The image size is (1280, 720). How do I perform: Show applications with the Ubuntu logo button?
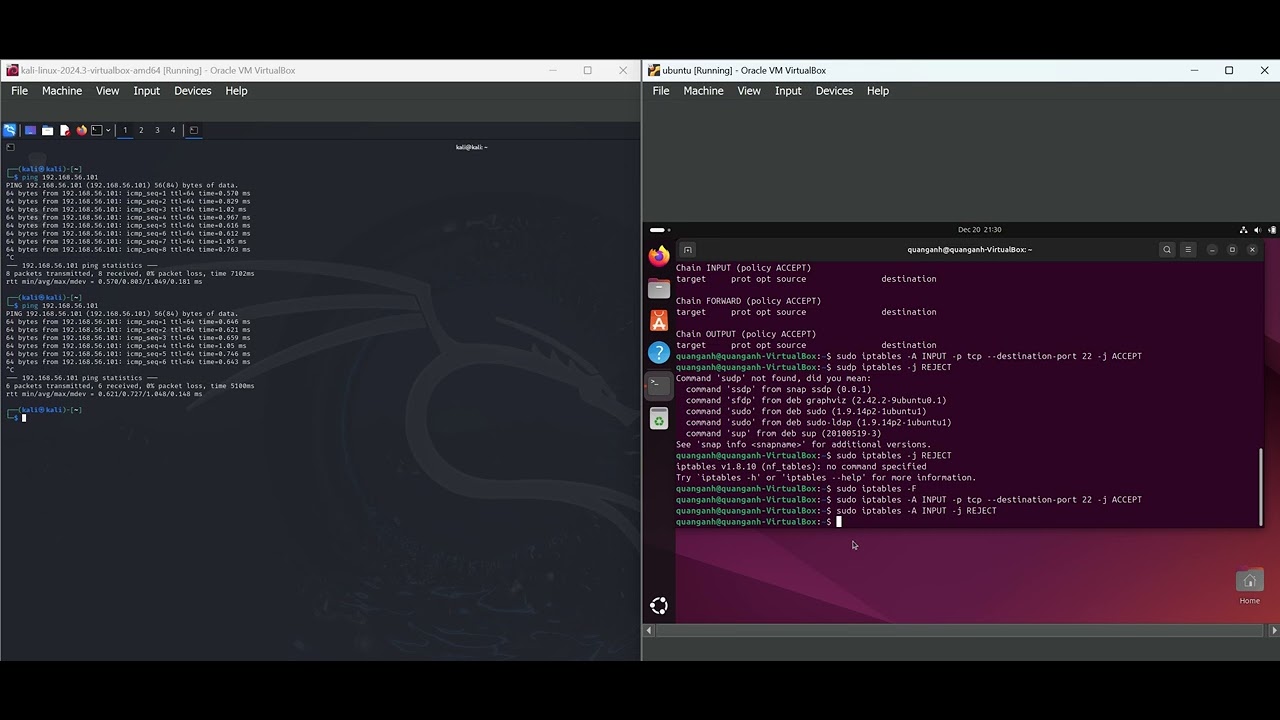click(658, 605)
